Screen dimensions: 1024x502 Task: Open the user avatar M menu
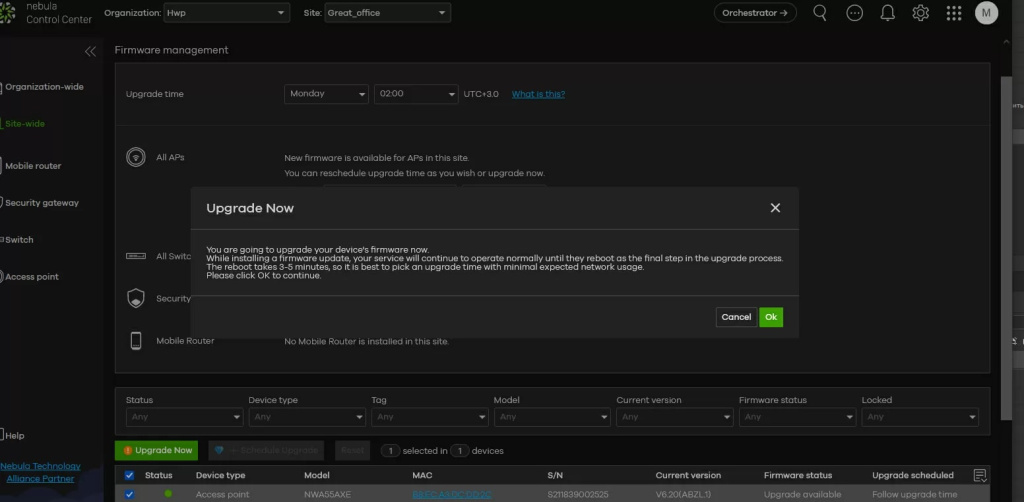(986, 13)
